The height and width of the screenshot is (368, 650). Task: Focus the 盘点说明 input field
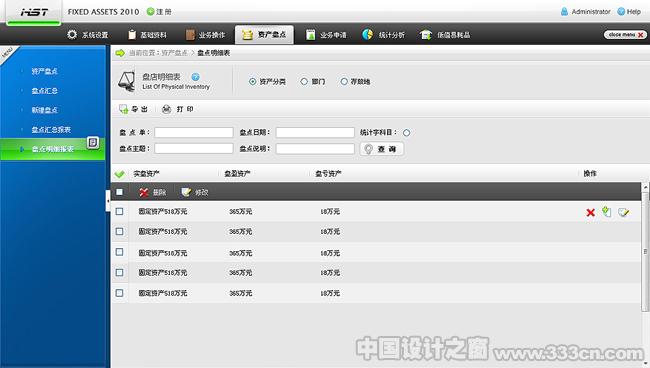tap(315, 148)
